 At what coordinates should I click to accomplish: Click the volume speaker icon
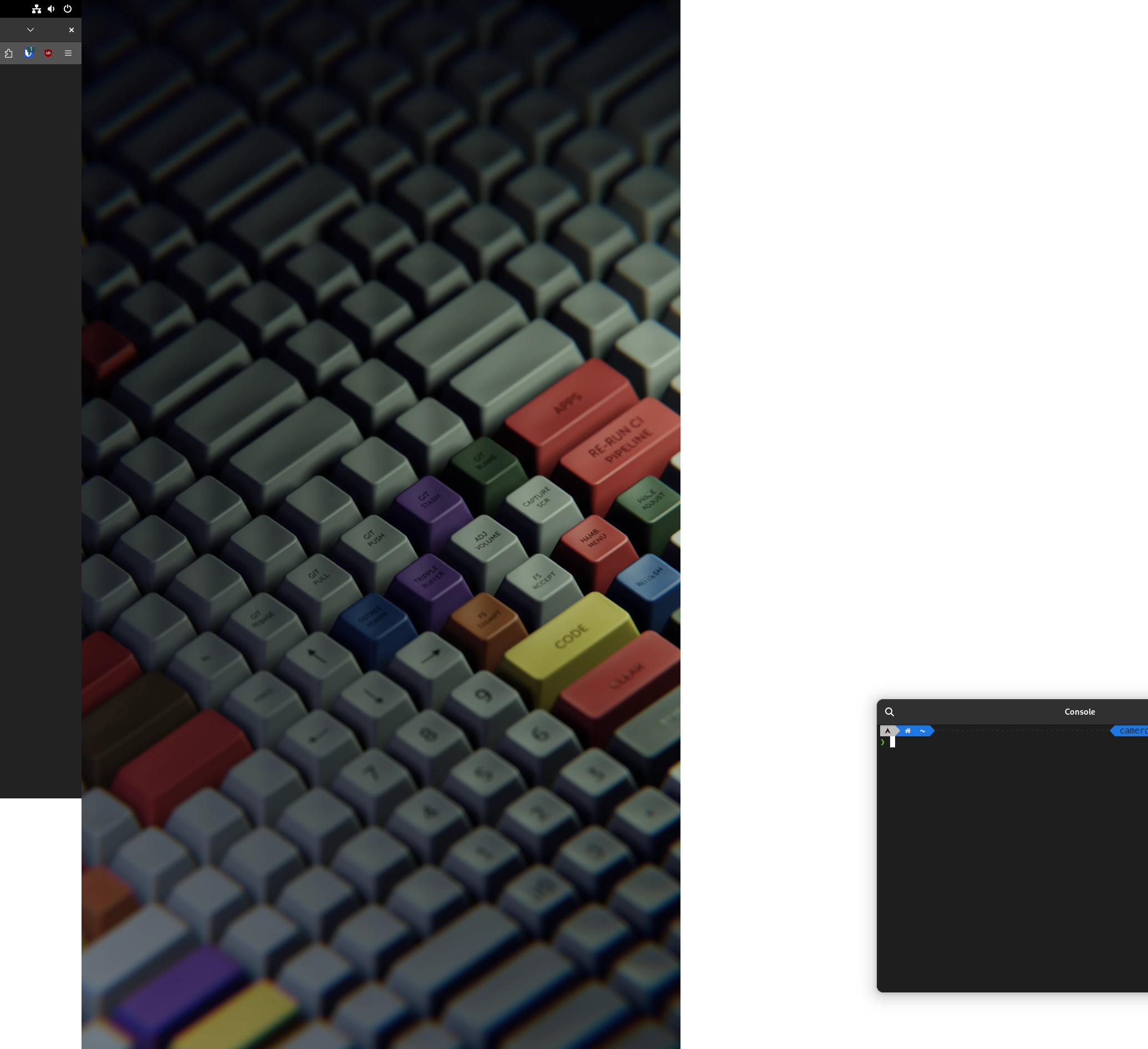pos(51,8)
